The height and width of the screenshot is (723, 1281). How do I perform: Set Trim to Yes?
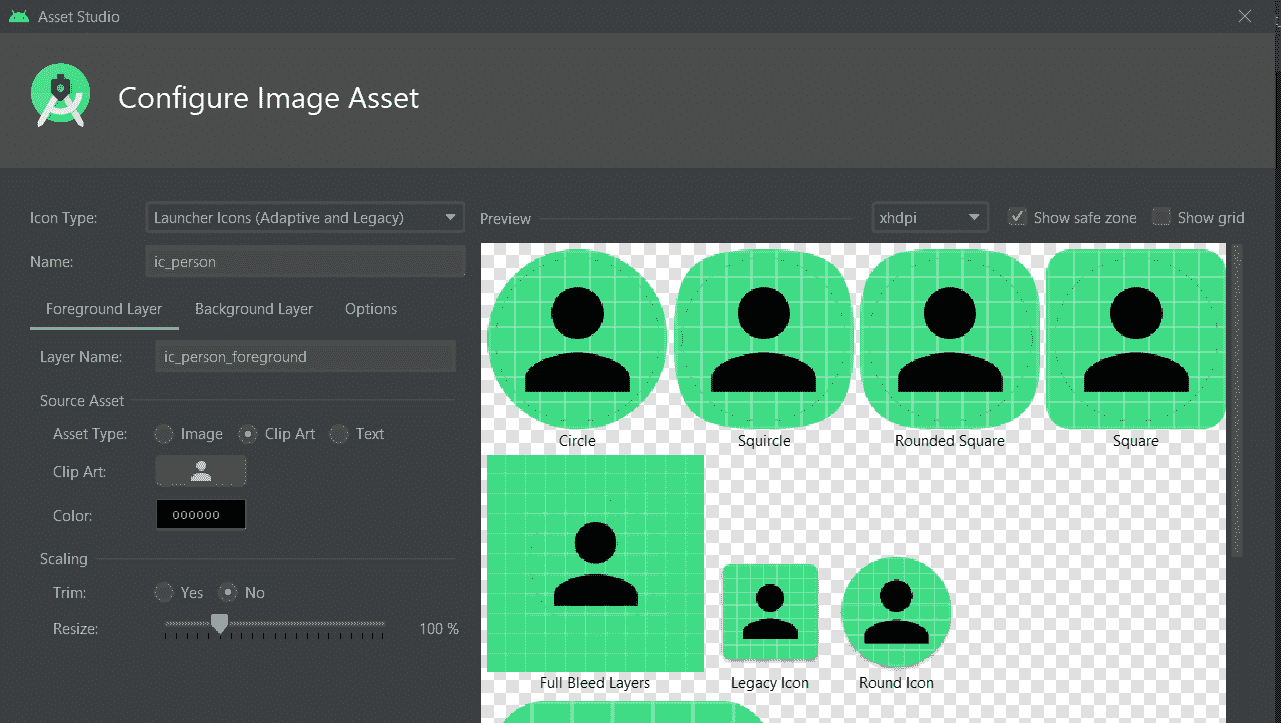pyautogui.click(x=164, y=593)
